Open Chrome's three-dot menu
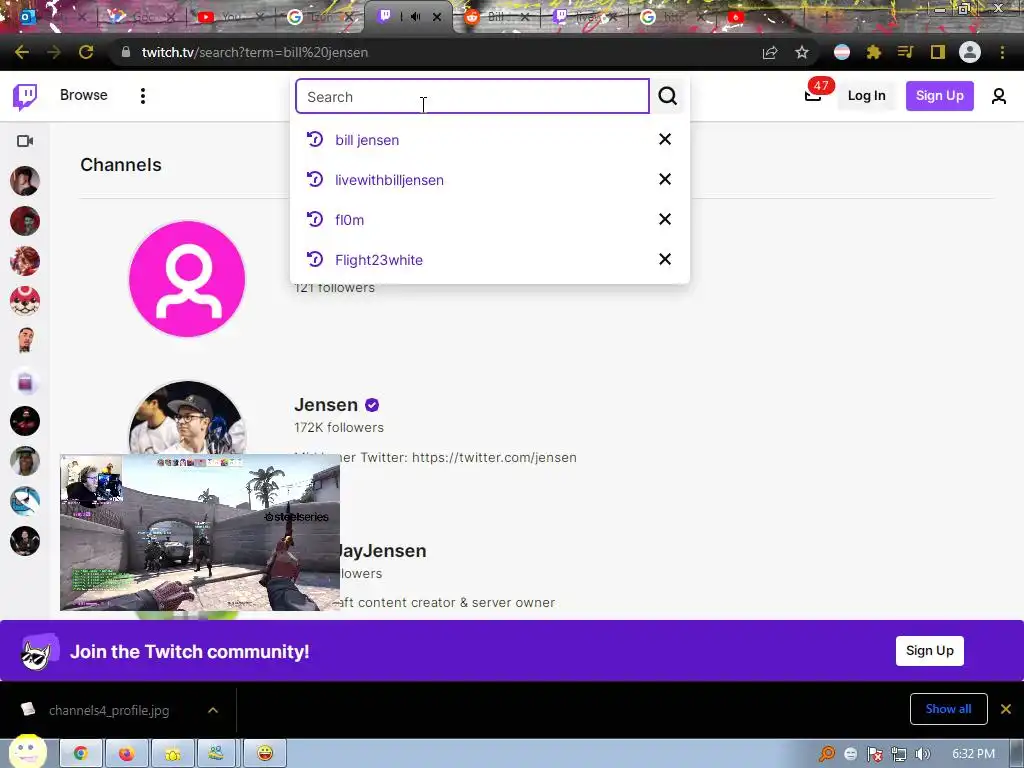 (1002, 52)
